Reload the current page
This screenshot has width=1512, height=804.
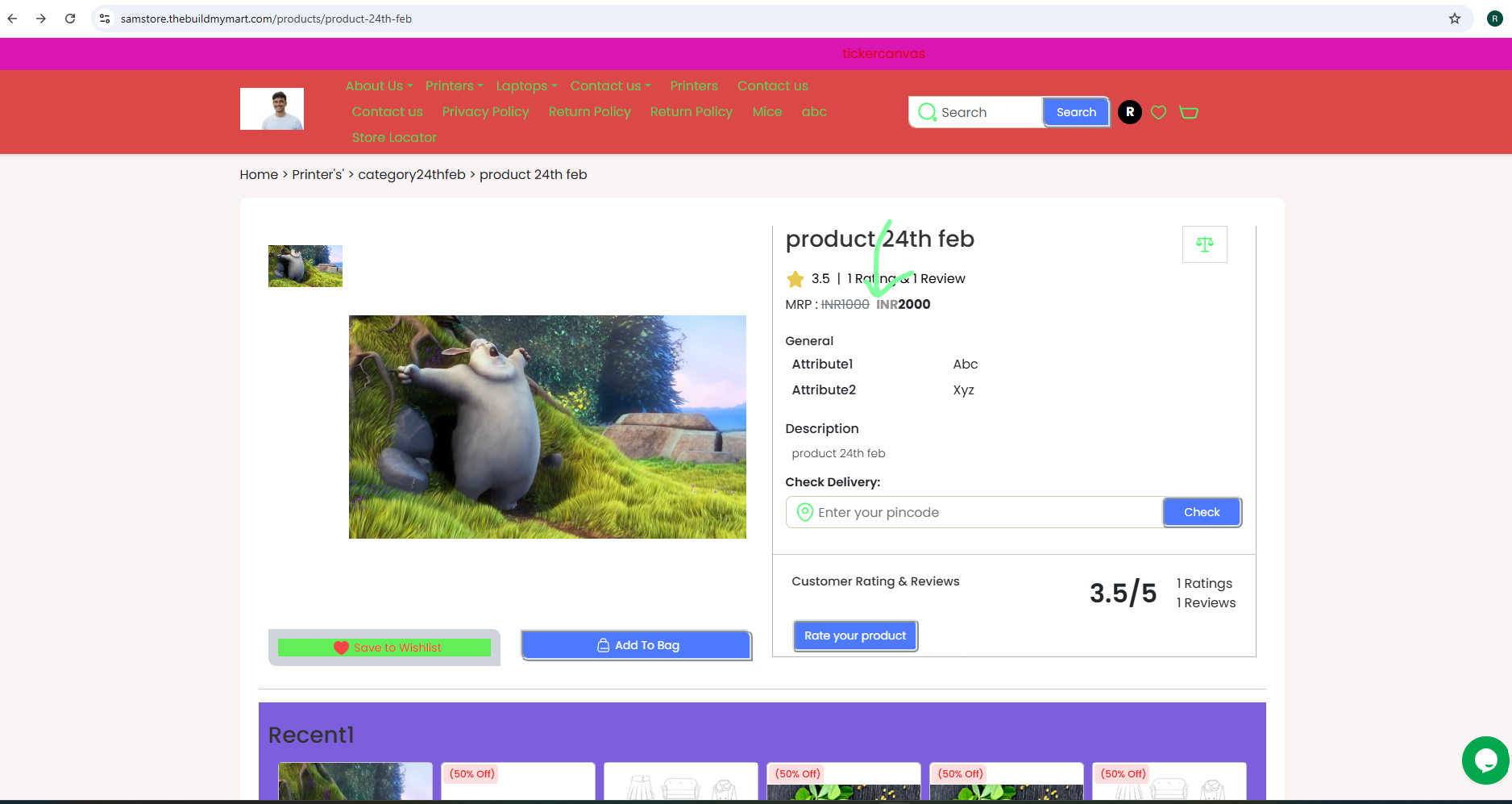[x=70, y=19]
